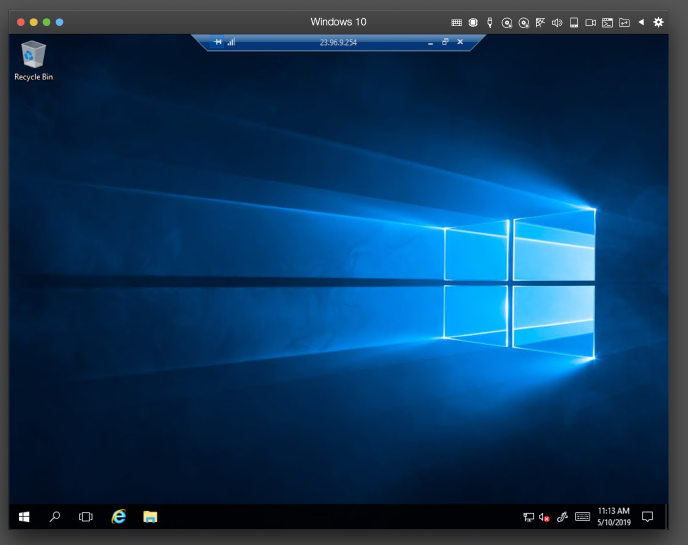This screenshot has height=545, width=688.
Task: Click the network tray icon
Action: [x=528, y=517]
